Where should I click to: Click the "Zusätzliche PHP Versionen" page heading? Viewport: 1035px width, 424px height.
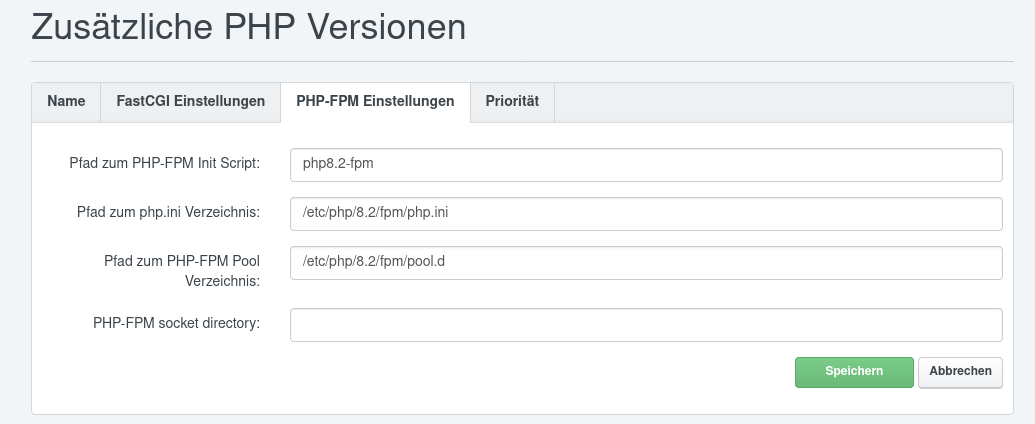coord(249,27)
